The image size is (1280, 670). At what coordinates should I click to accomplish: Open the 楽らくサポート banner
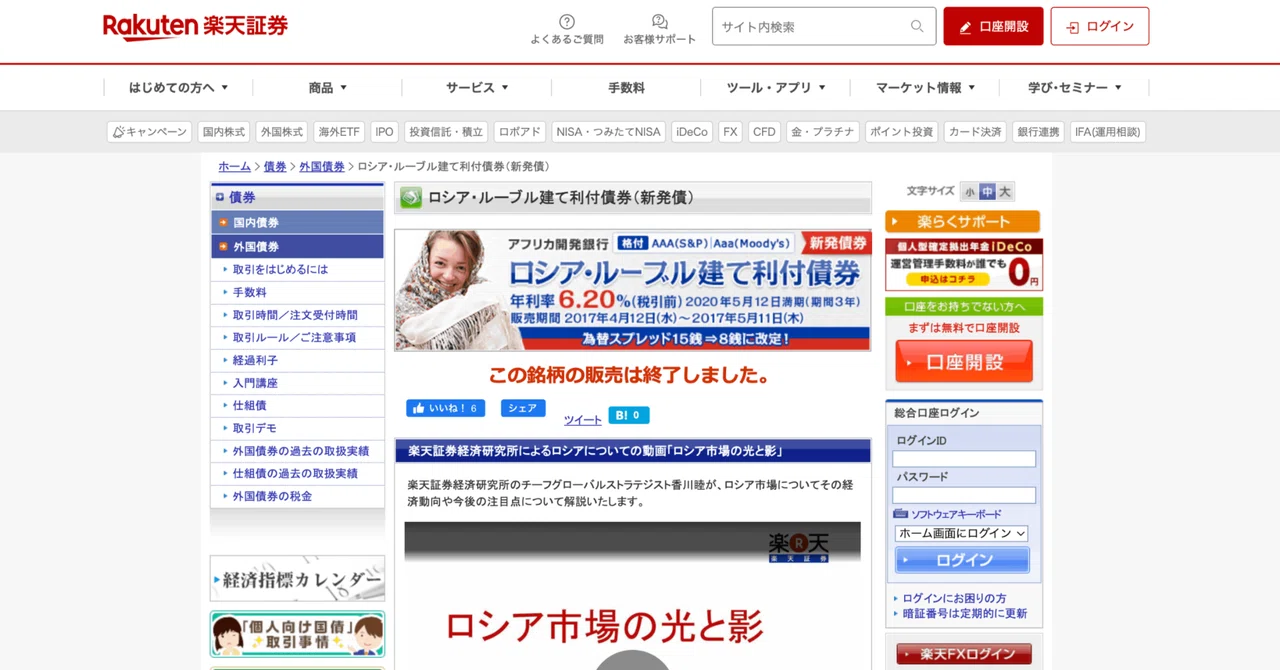point(962,221)
